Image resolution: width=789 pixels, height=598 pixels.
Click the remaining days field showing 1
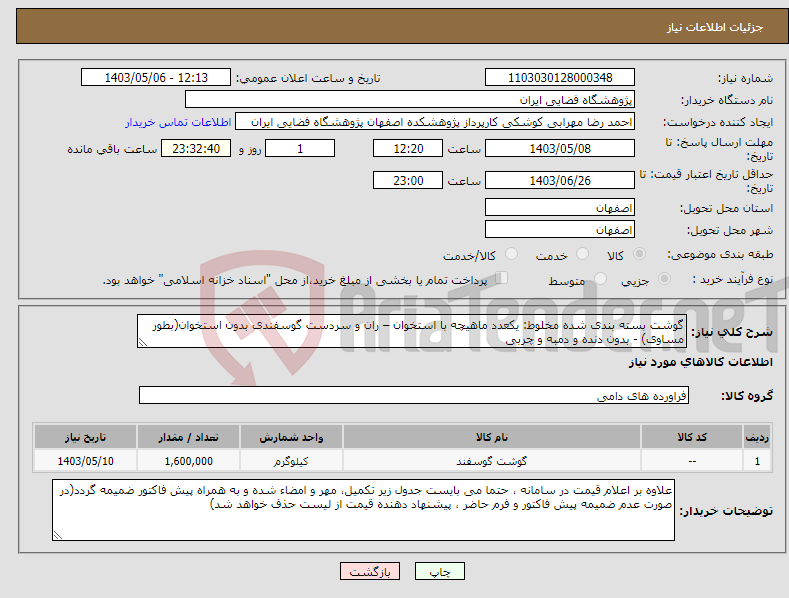(x=300, y=148)
